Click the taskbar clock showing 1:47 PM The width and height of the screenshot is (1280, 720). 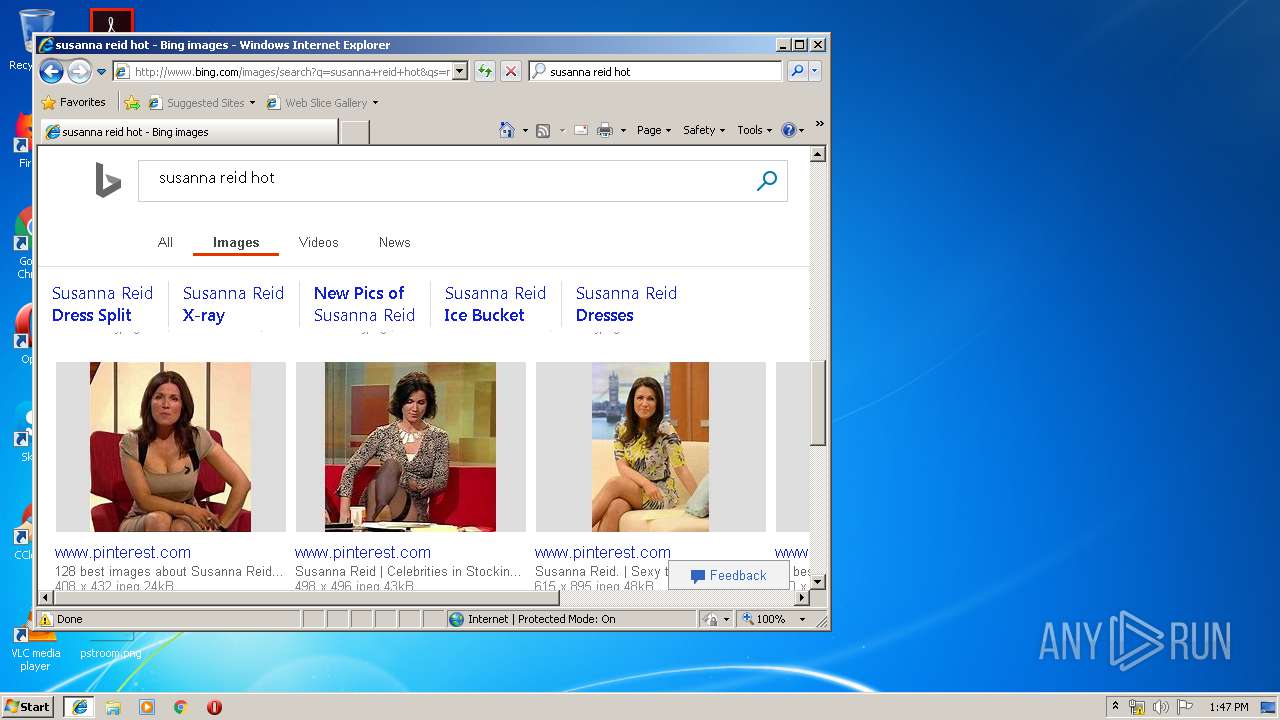point(1229,707)
